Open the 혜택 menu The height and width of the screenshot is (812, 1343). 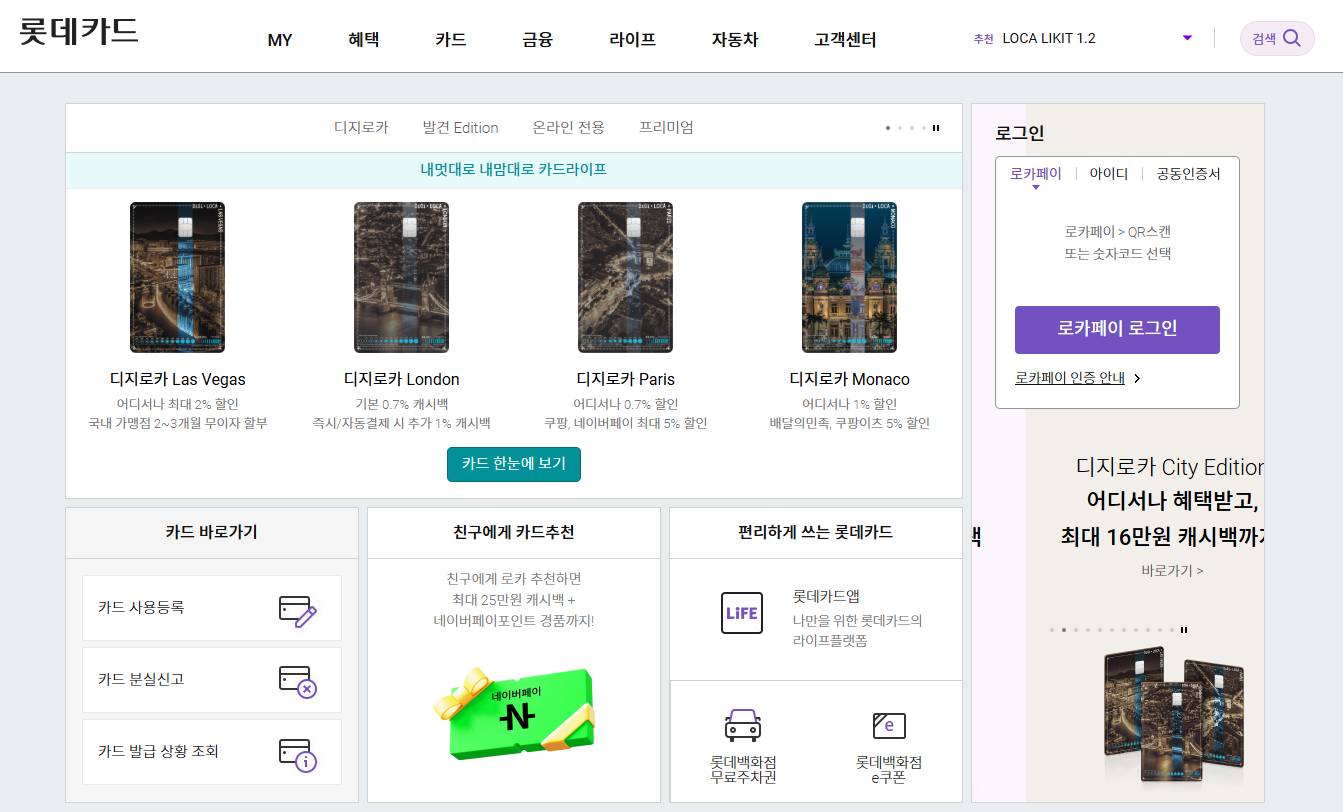tap(364, 40)
